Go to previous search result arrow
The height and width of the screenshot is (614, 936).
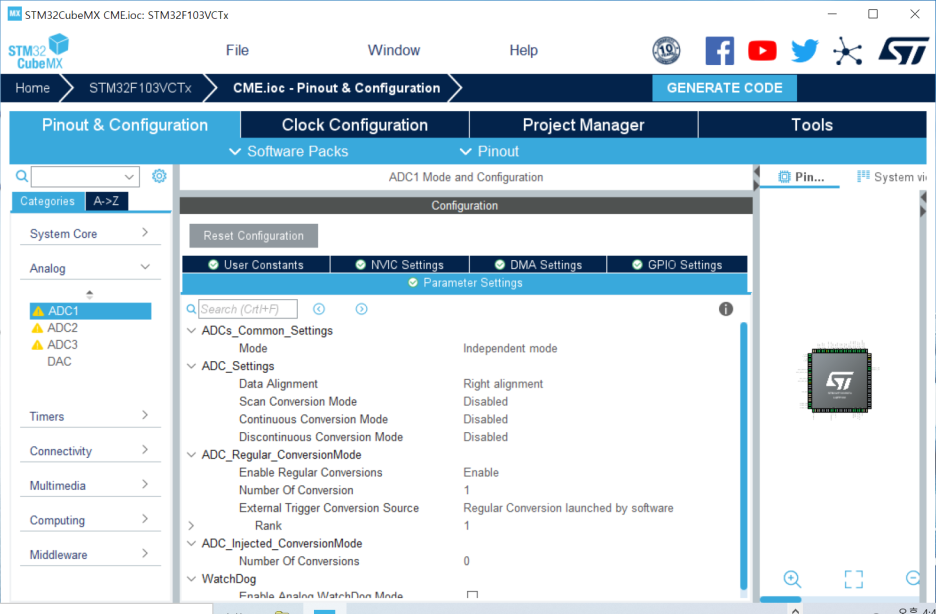pyautogui.click(x=319, y=309)
